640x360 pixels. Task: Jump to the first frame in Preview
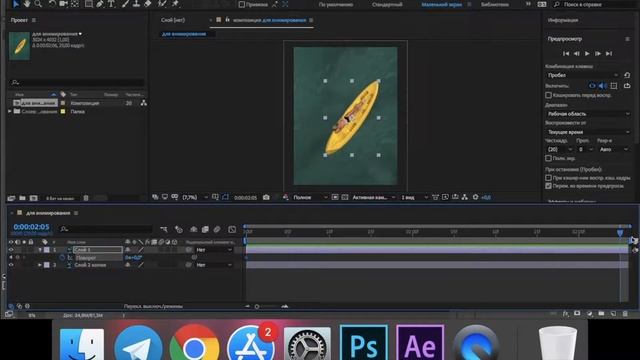click(566, 53)
